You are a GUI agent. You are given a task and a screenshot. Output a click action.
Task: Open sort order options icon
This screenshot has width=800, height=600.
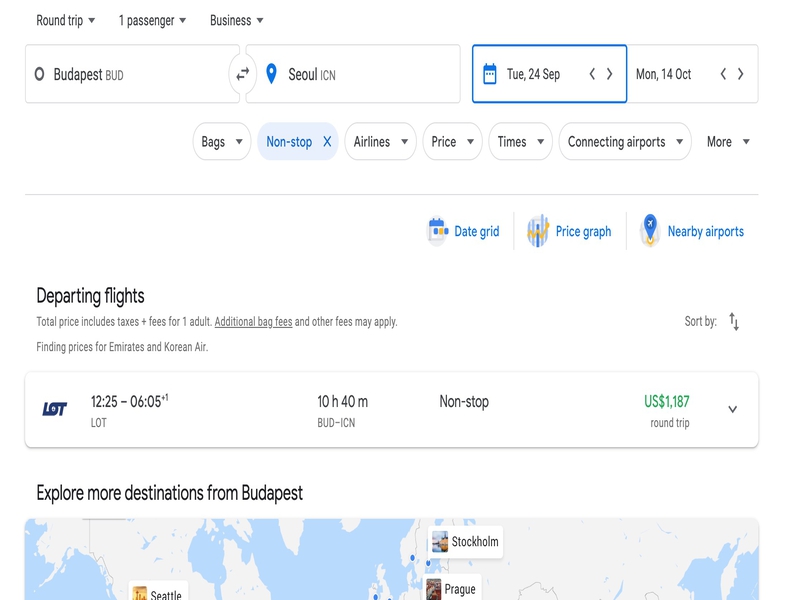tap(734, 321)
